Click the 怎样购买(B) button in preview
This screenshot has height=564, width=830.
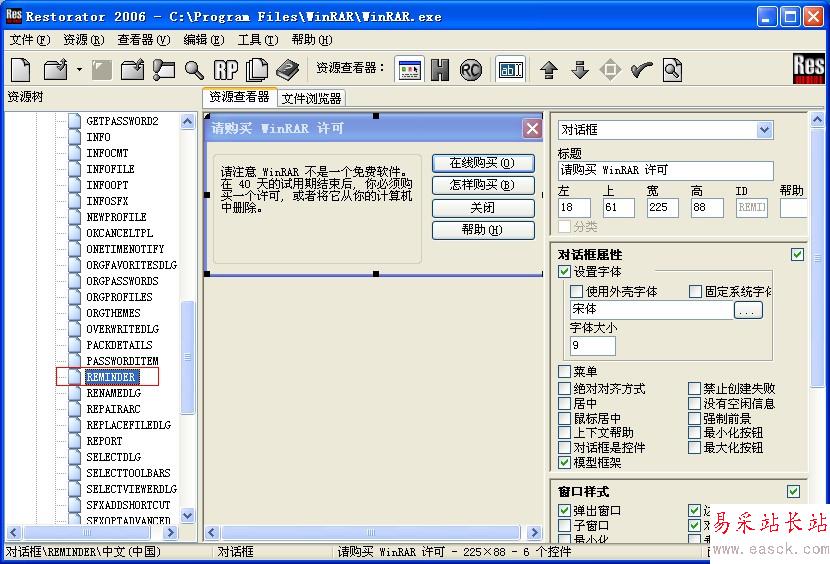click(483, 185)
